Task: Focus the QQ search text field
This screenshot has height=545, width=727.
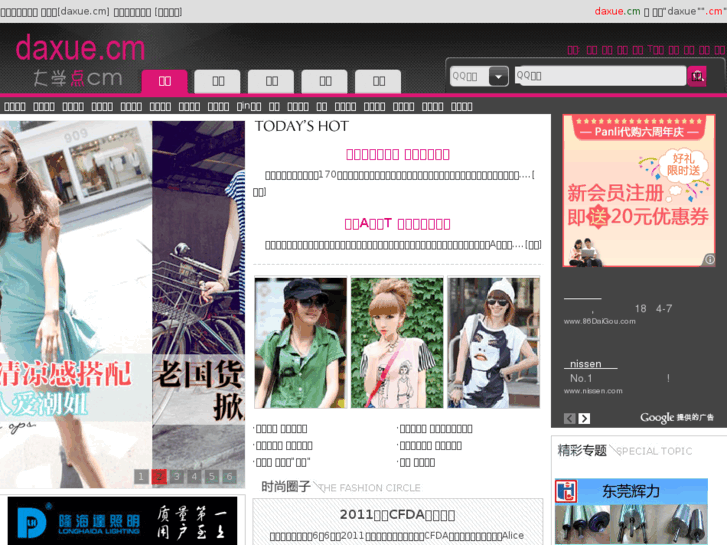Action: click(600, 76)
